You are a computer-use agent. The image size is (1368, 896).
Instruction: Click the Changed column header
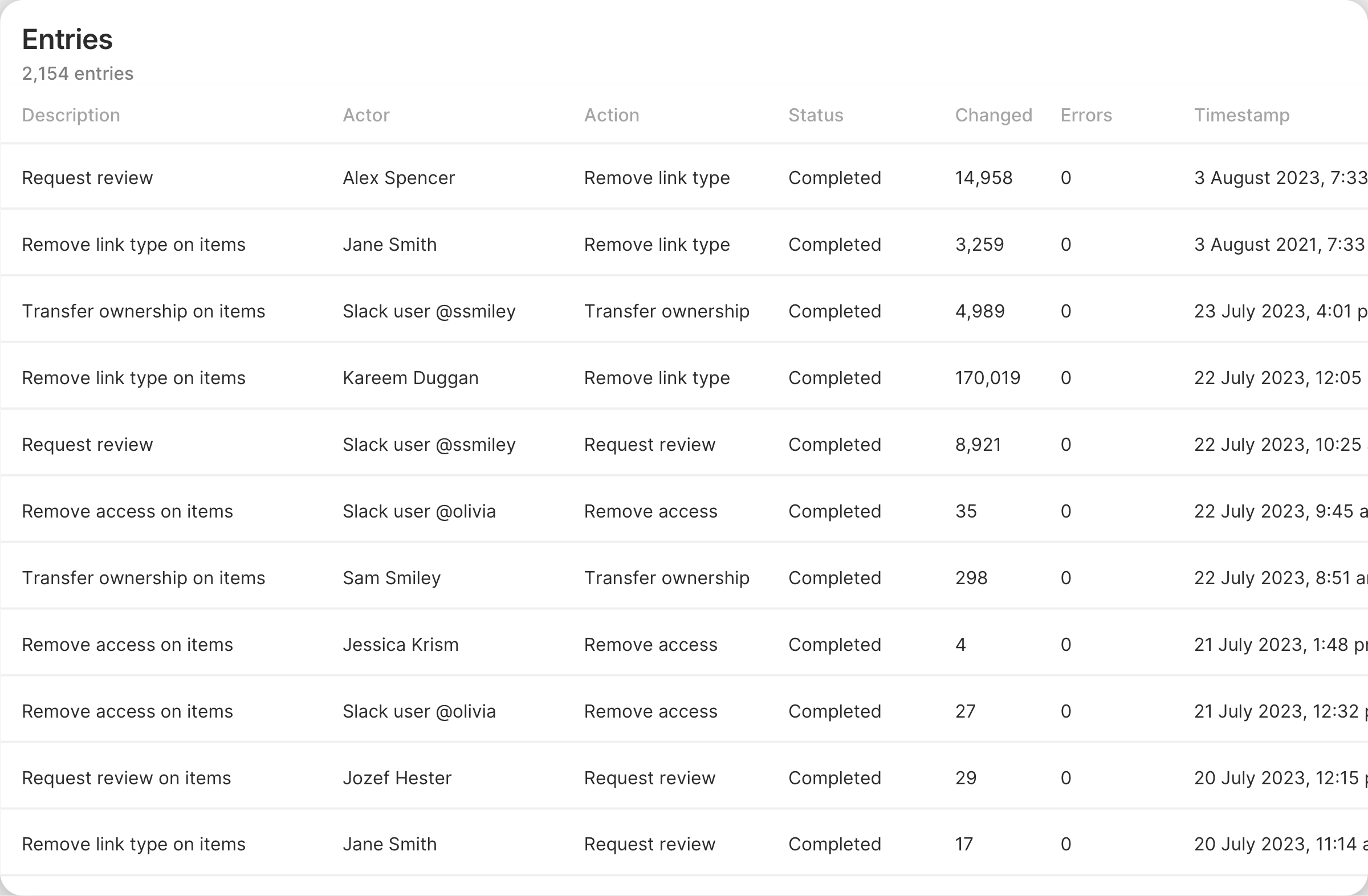pyautogui.click(x=993, y=115)
